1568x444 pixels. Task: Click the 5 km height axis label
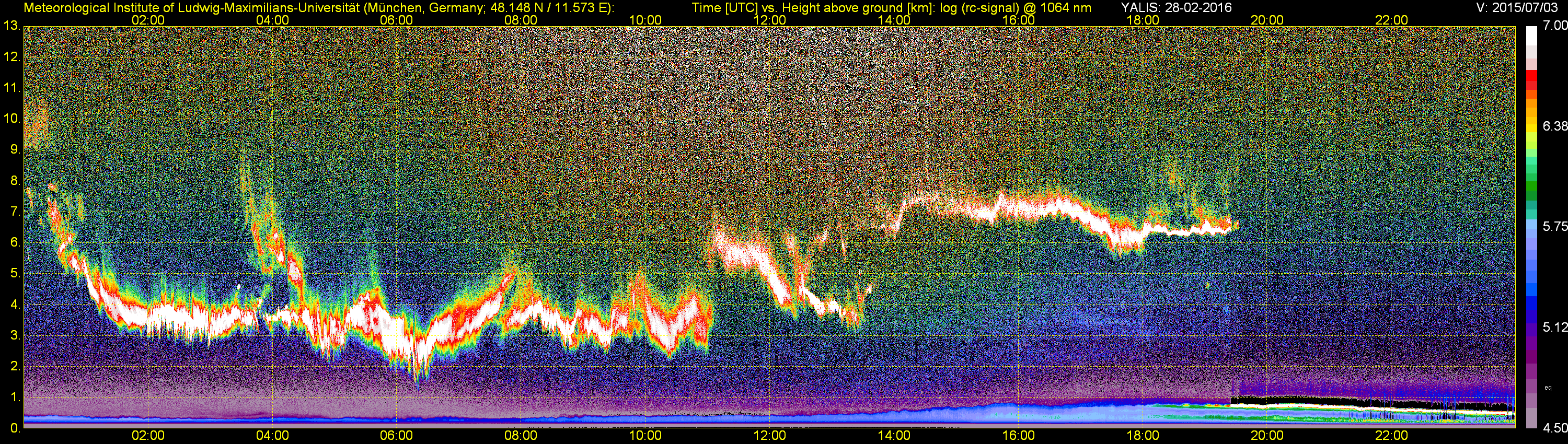tap(15, 274)
